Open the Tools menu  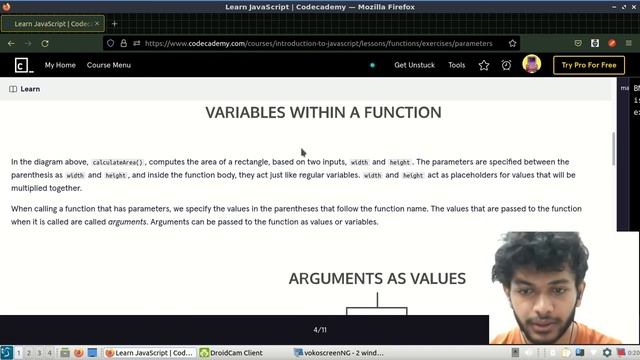point(456,65)
